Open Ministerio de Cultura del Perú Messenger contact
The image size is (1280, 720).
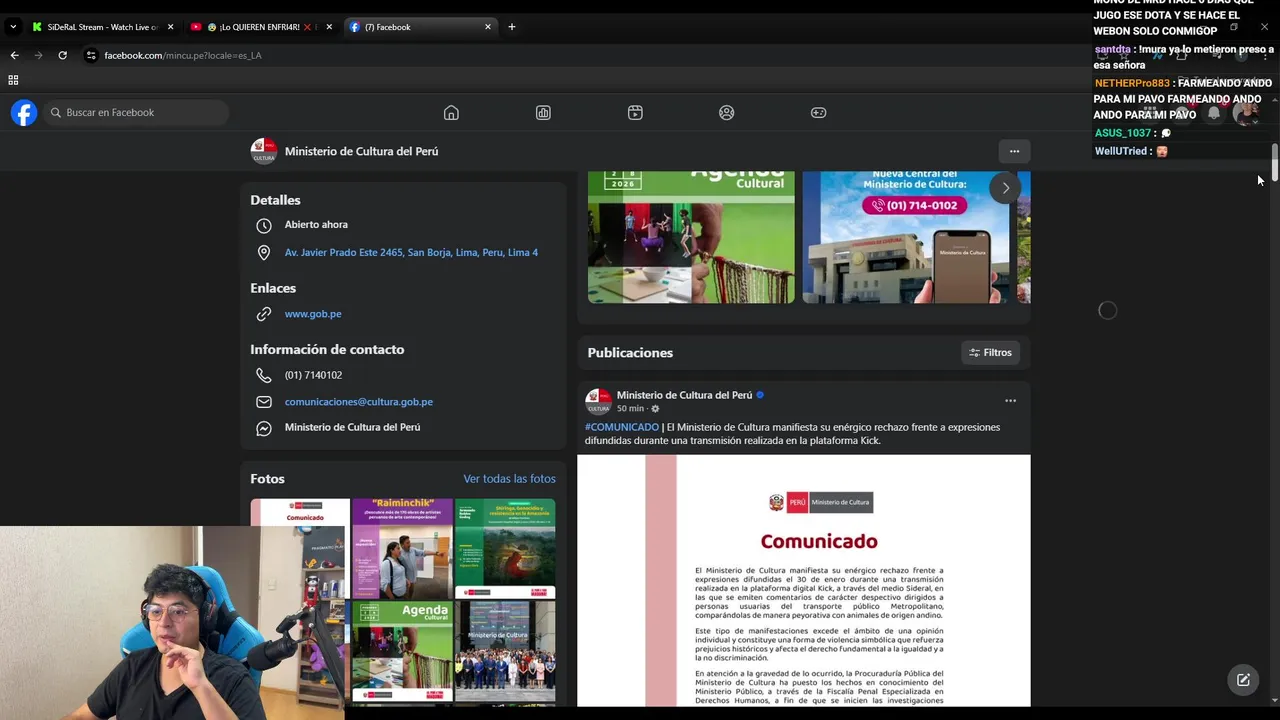click(352, 427)
